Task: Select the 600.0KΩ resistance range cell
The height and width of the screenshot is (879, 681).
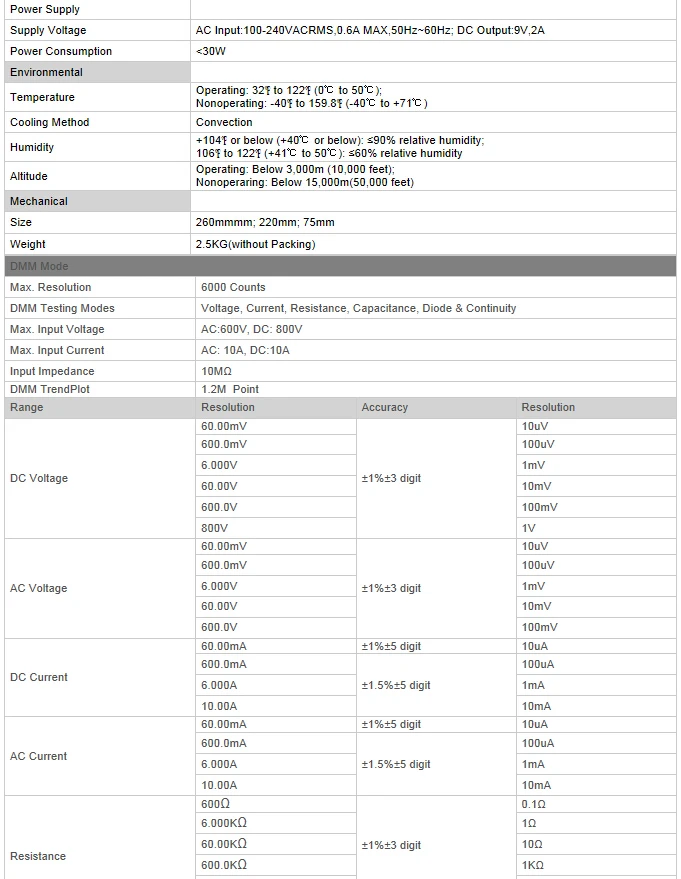Action: tap(276, 865)
